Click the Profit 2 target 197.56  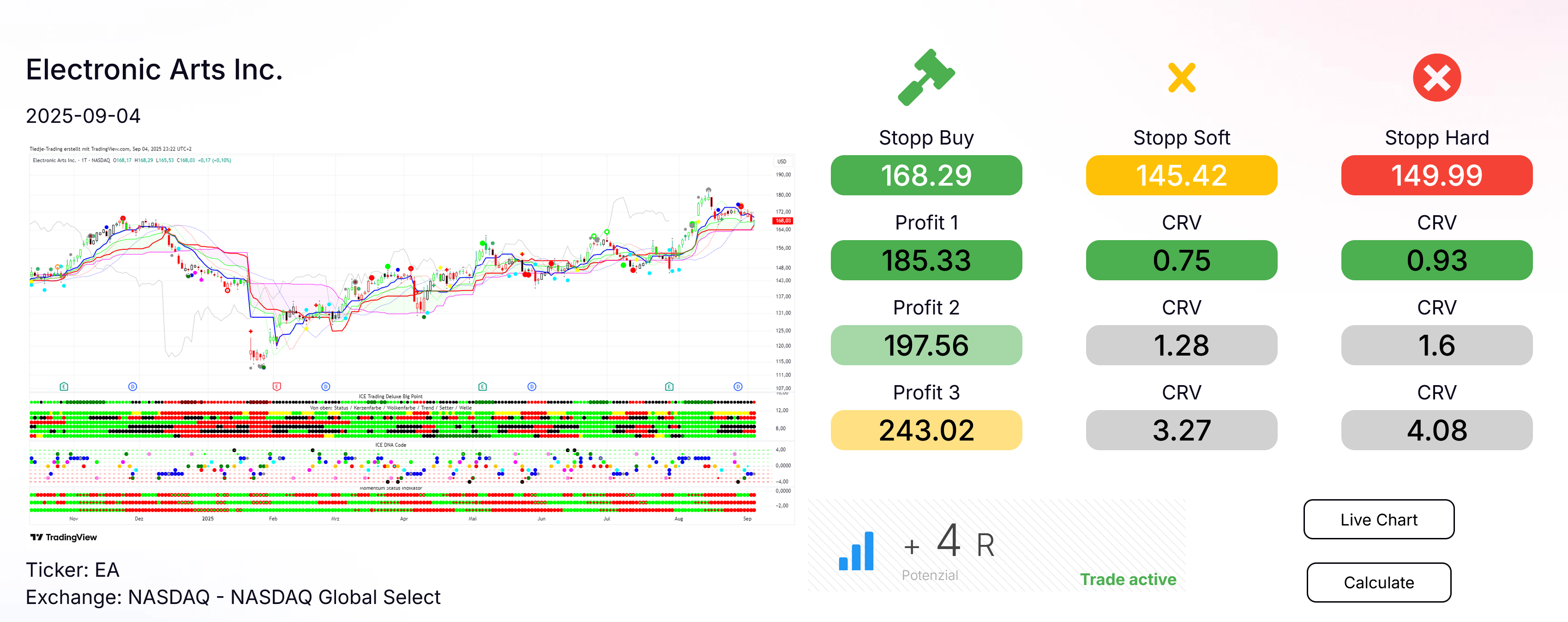926,345
